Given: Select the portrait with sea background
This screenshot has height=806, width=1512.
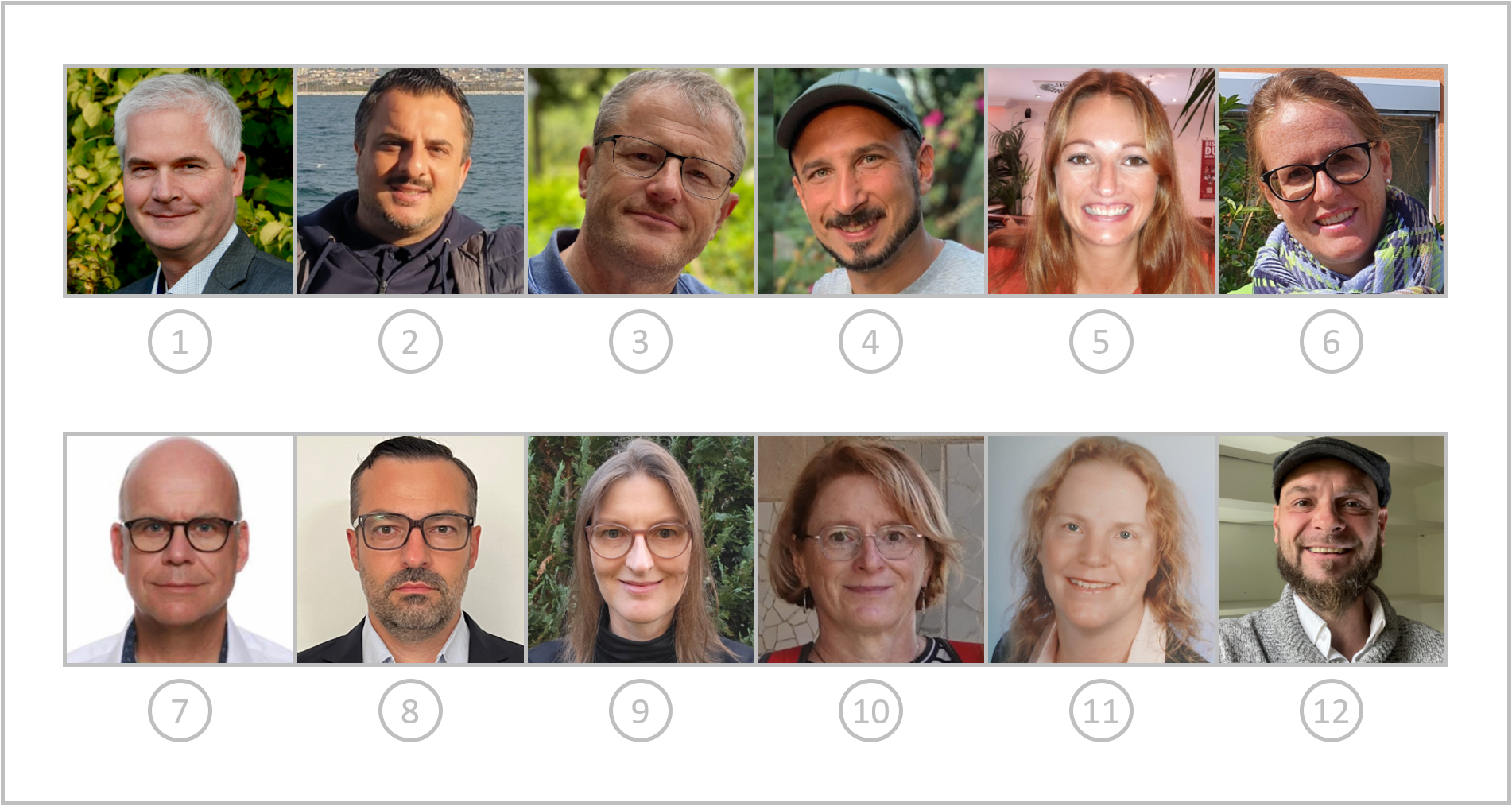Looking at the screenshot, I should pyautogui.click(x=410, y=180).
